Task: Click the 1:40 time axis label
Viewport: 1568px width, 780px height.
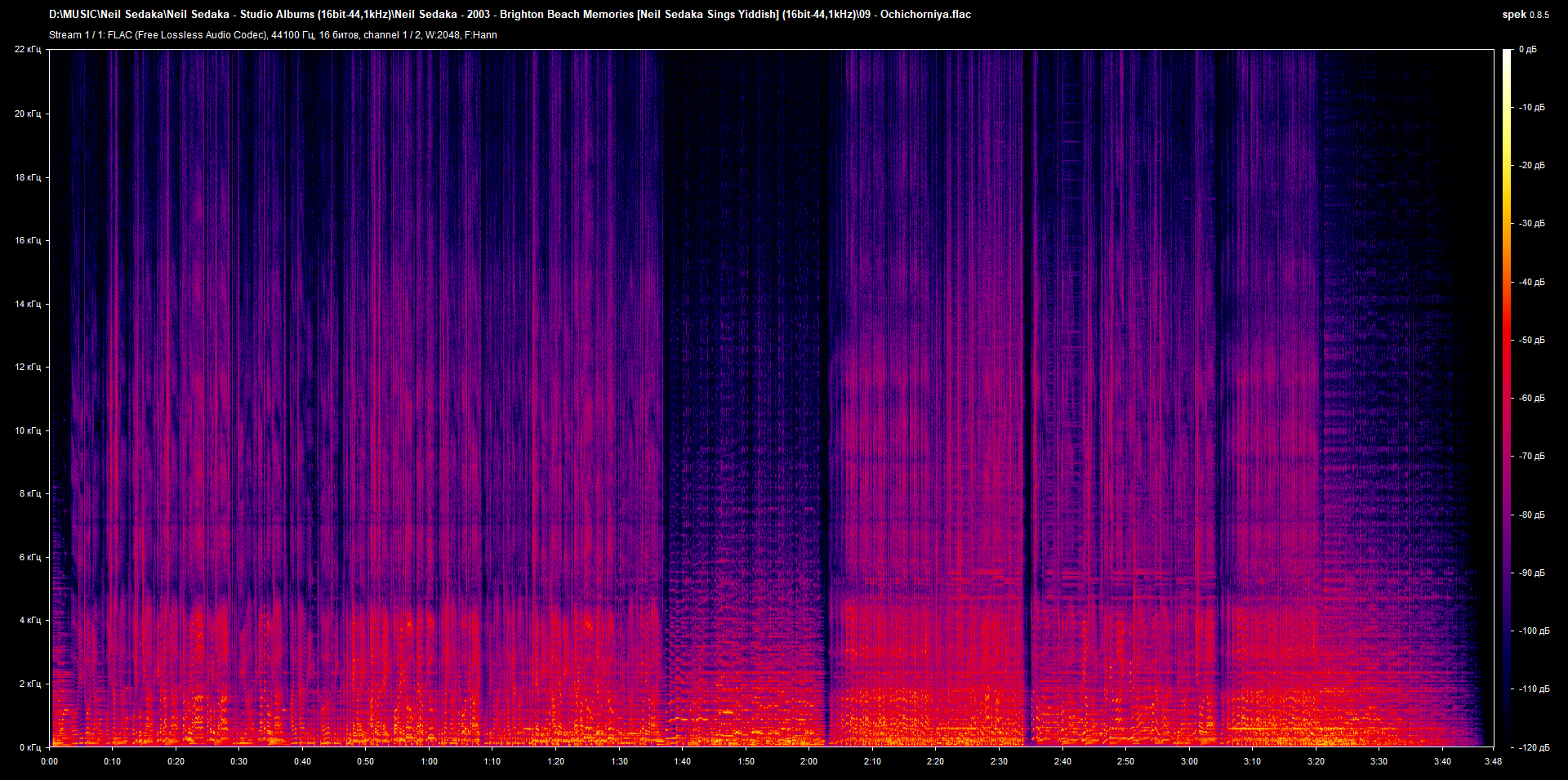Action: (683, 761)
